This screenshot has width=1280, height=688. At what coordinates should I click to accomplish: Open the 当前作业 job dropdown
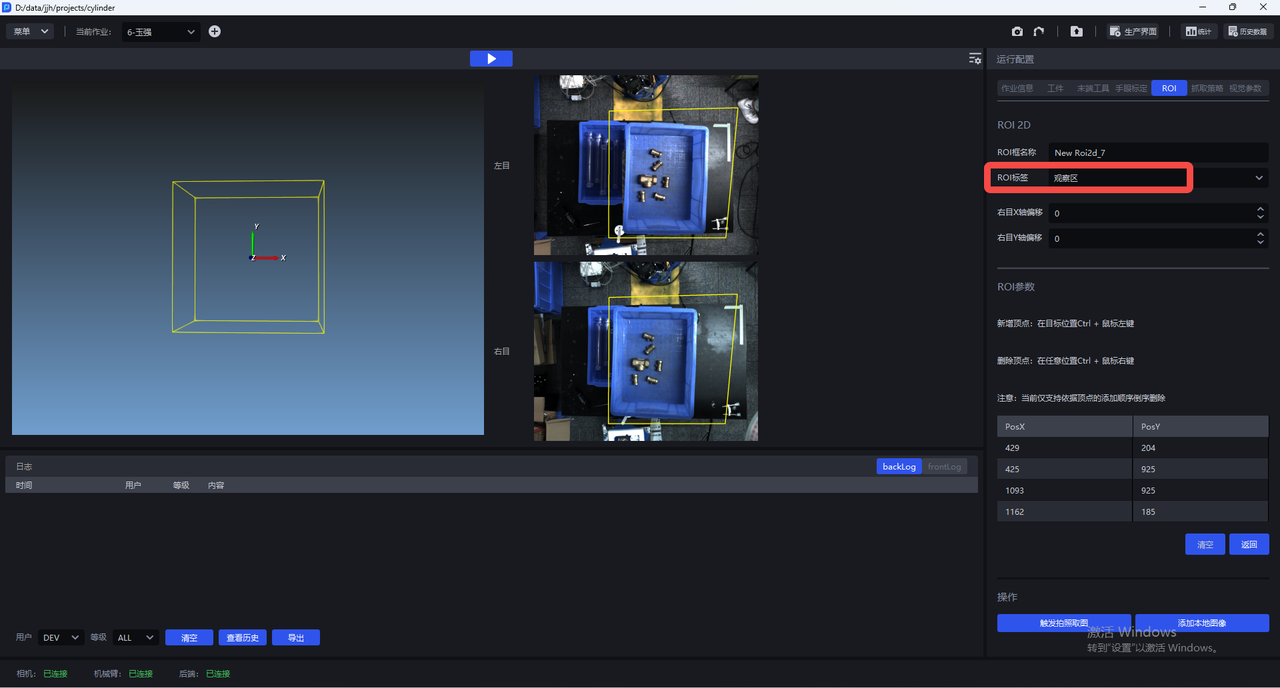[x=161, y=32]
